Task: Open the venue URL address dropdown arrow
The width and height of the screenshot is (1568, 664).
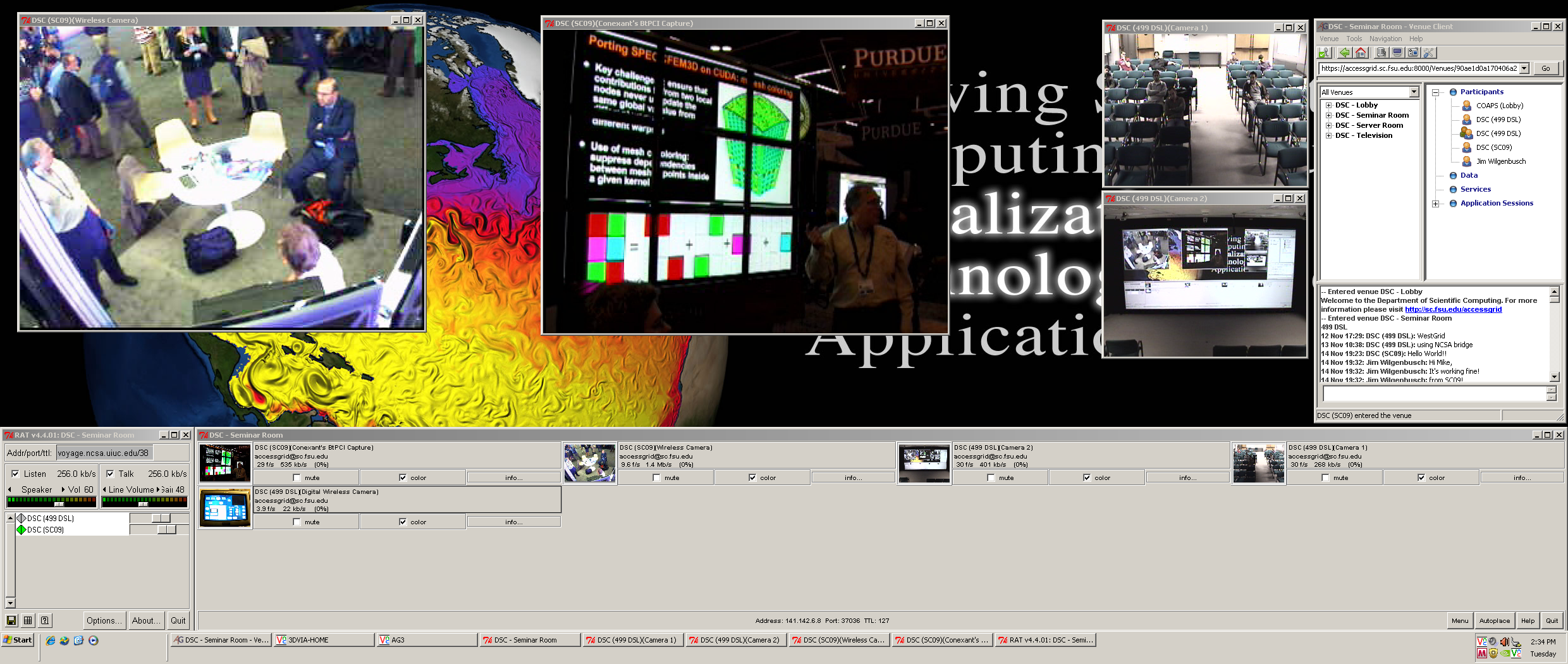Action: [1524, 68]
